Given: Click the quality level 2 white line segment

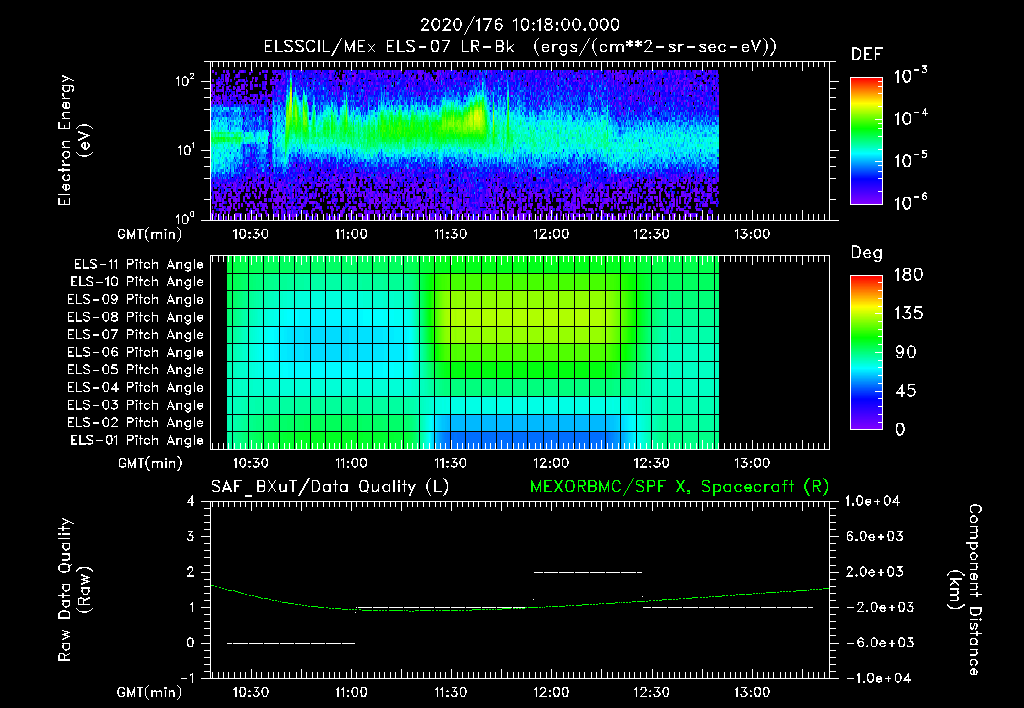Looking at the screenshot, I should point(588,572).
